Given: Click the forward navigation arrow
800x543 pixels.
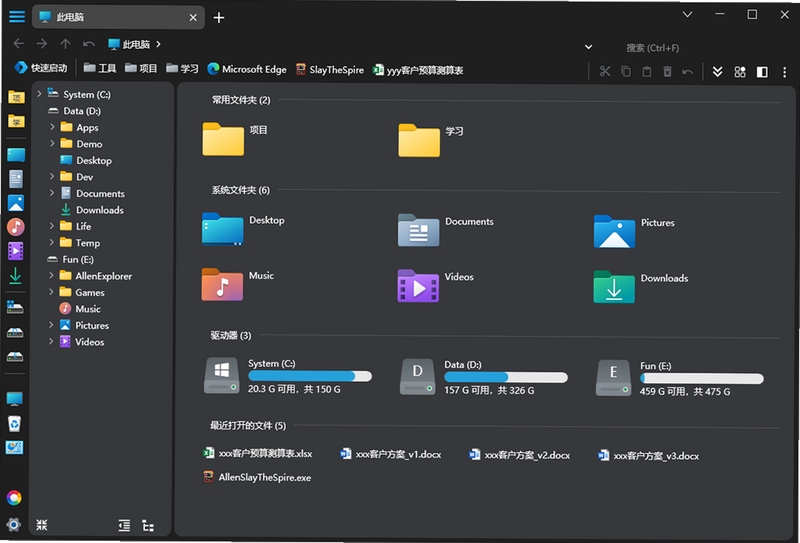Looking at the screenshot, I should click(42, 44).
